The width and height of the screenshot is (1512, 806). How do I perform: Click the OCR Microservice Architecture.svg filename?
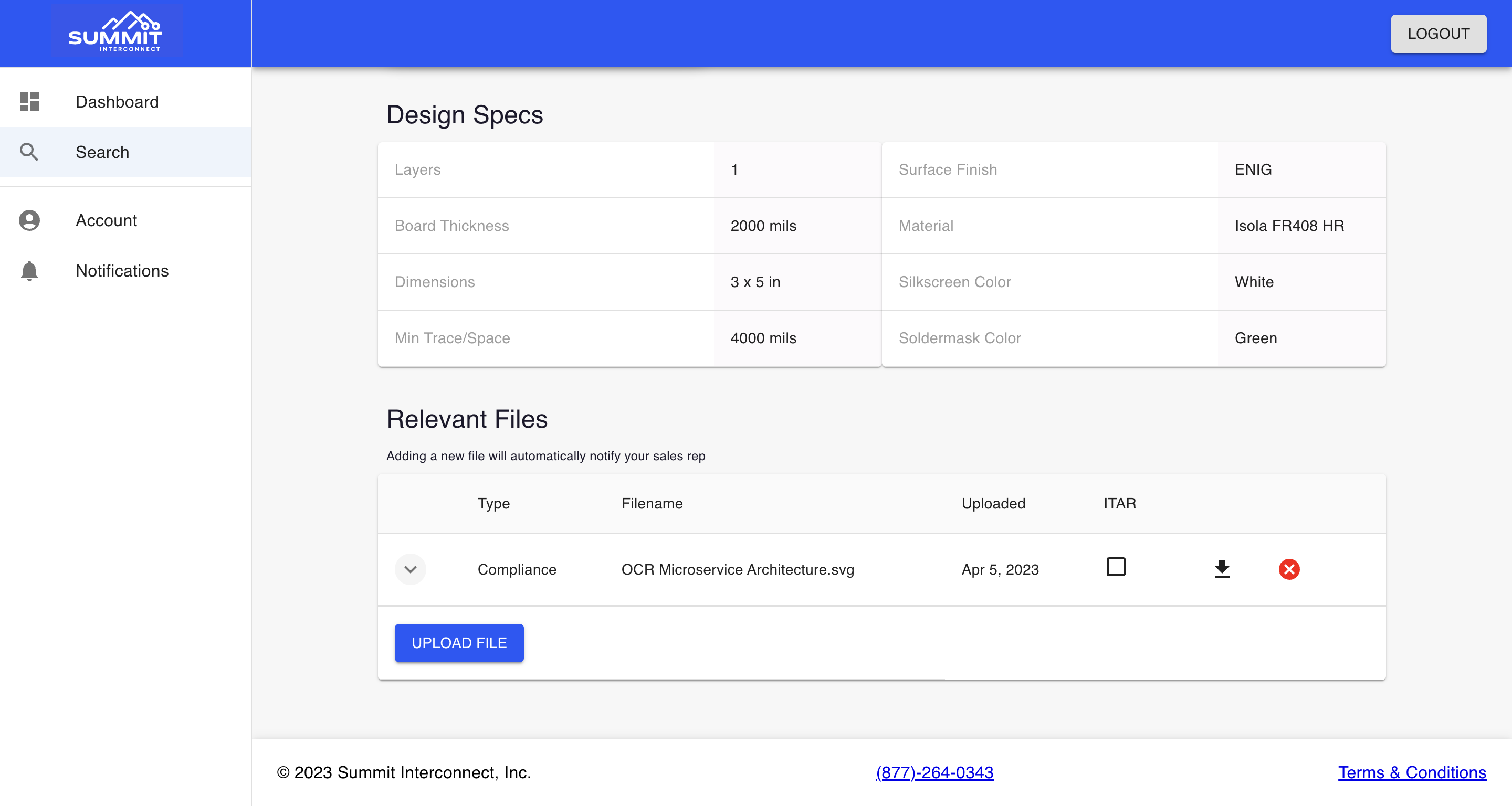(x=738, y=569)
